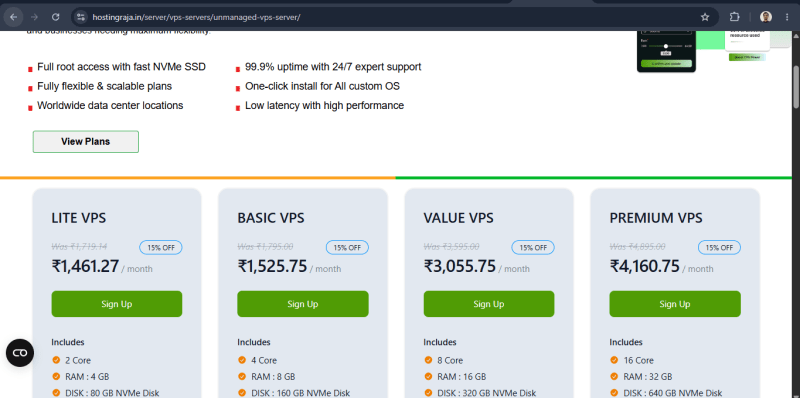Click the struck-through Was ₹4,895.00 text
Screen dimensions: 800x398
(x=637, y=246)
